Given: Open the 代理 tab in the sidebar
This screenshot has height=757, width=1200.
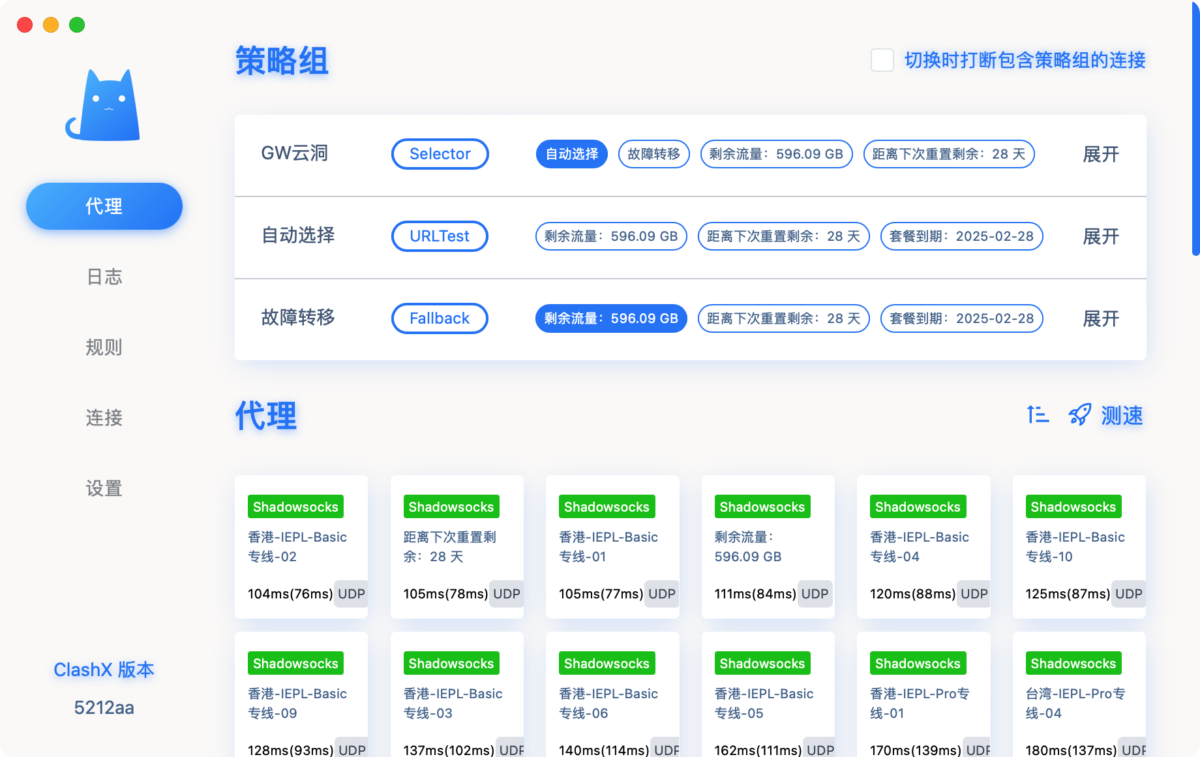Looking at the screenshot, I should pyautogui.click(x=104, y=206).
